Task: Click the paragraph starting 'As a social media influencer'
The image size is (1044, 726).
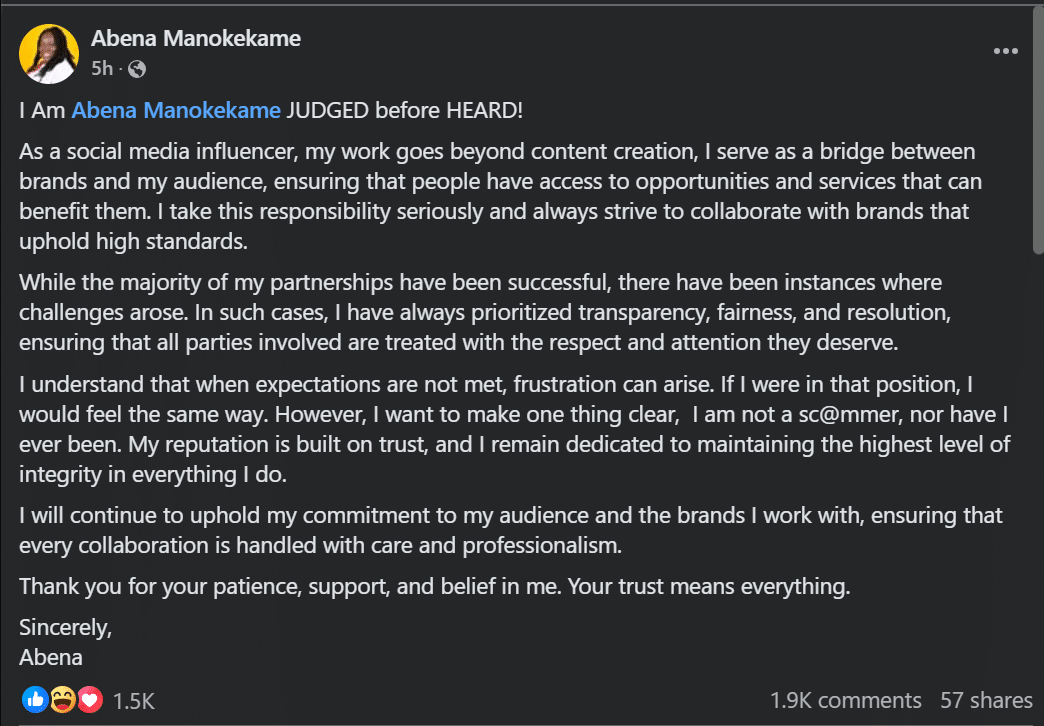Action: (501, 196)
